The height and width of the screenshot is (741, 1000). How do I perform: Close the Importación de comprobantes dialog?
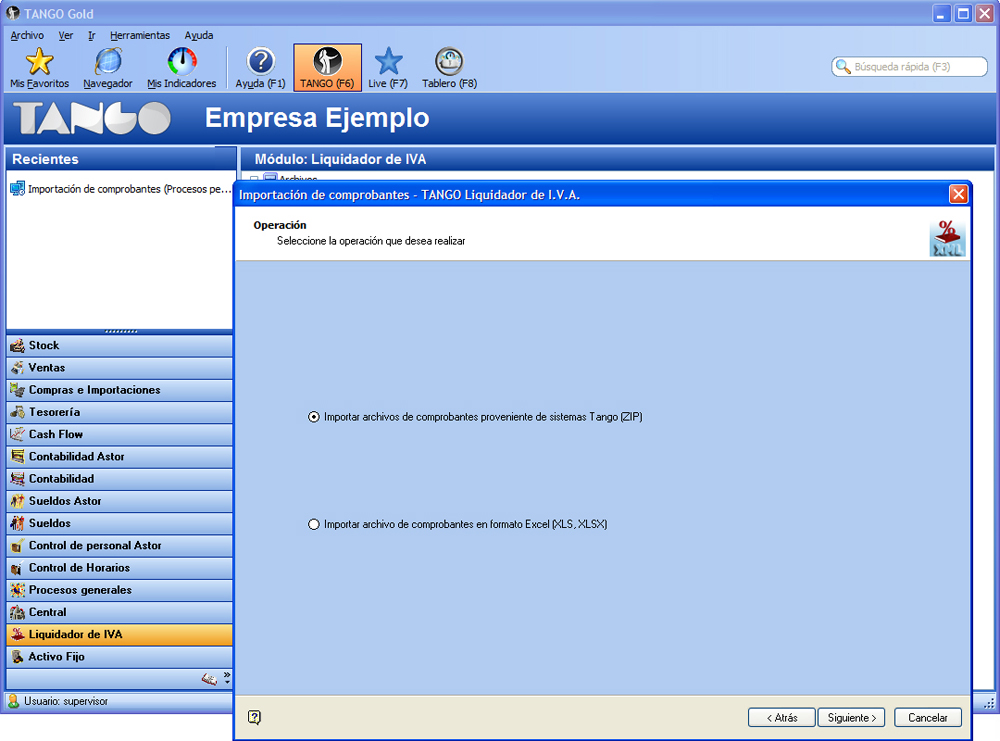coord(958,194)
